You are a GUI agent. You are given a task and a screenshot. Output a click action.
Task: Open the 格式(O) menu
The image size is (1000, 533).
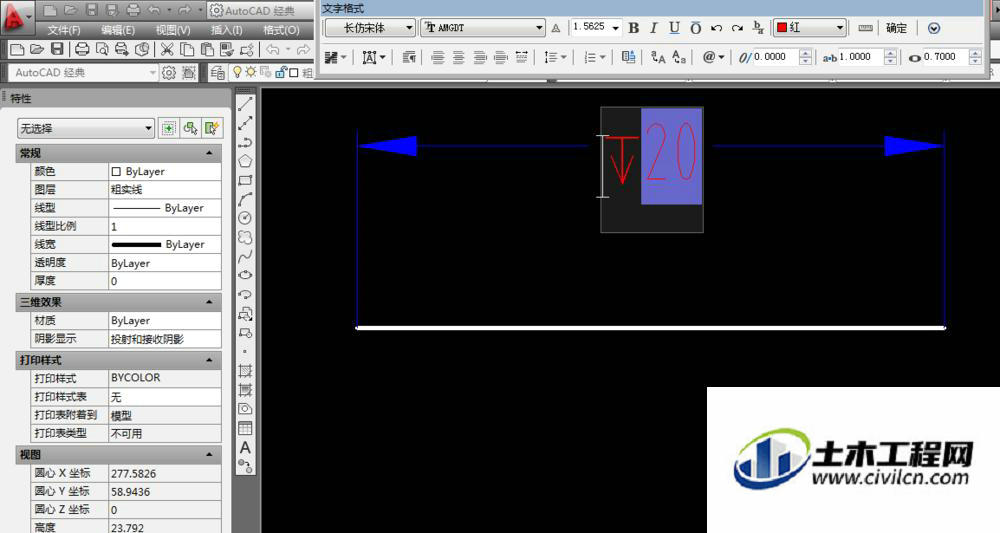tap(281, 30)
